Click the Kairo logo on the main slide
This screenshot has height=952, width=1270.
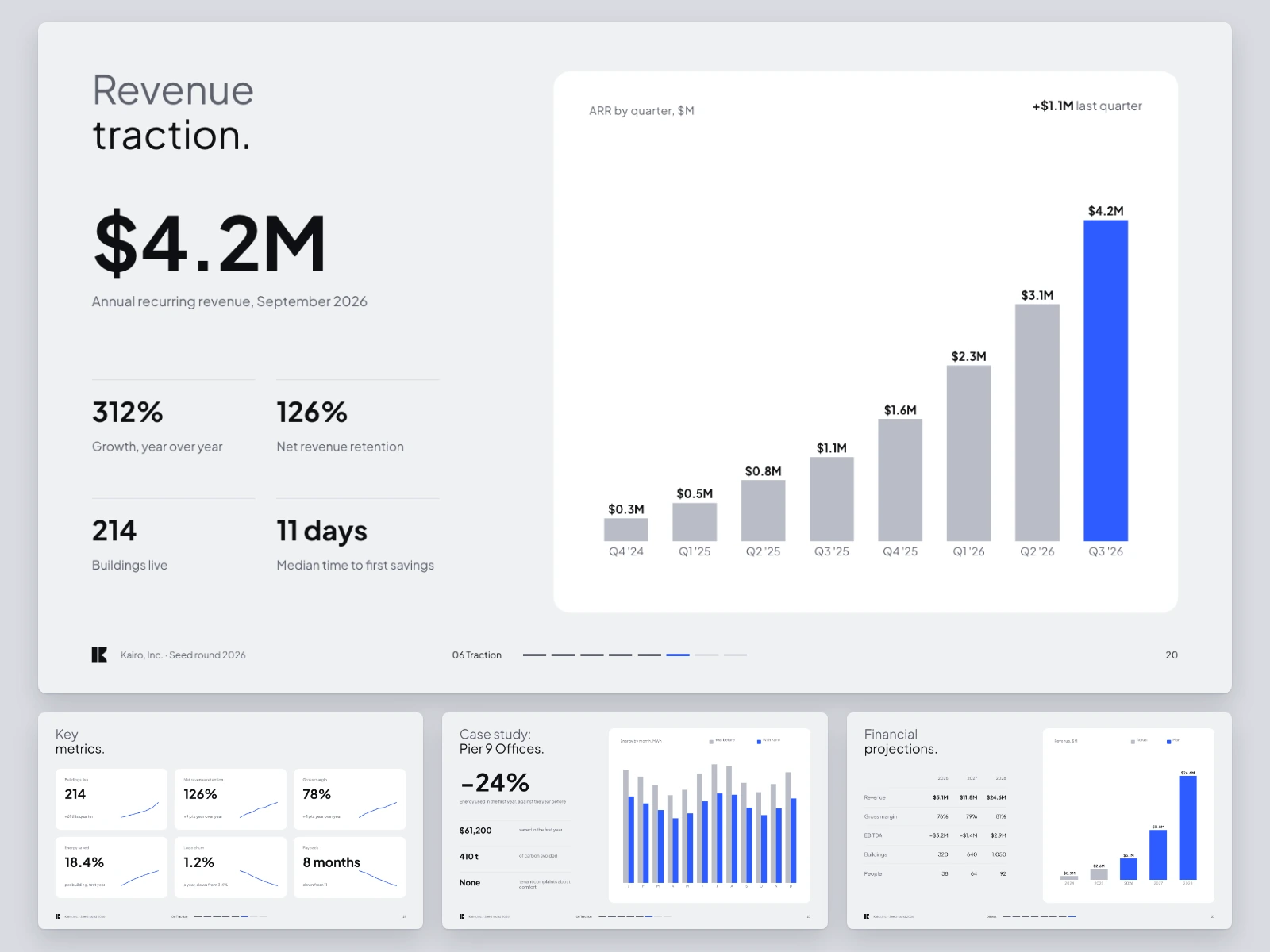(99, 655)
